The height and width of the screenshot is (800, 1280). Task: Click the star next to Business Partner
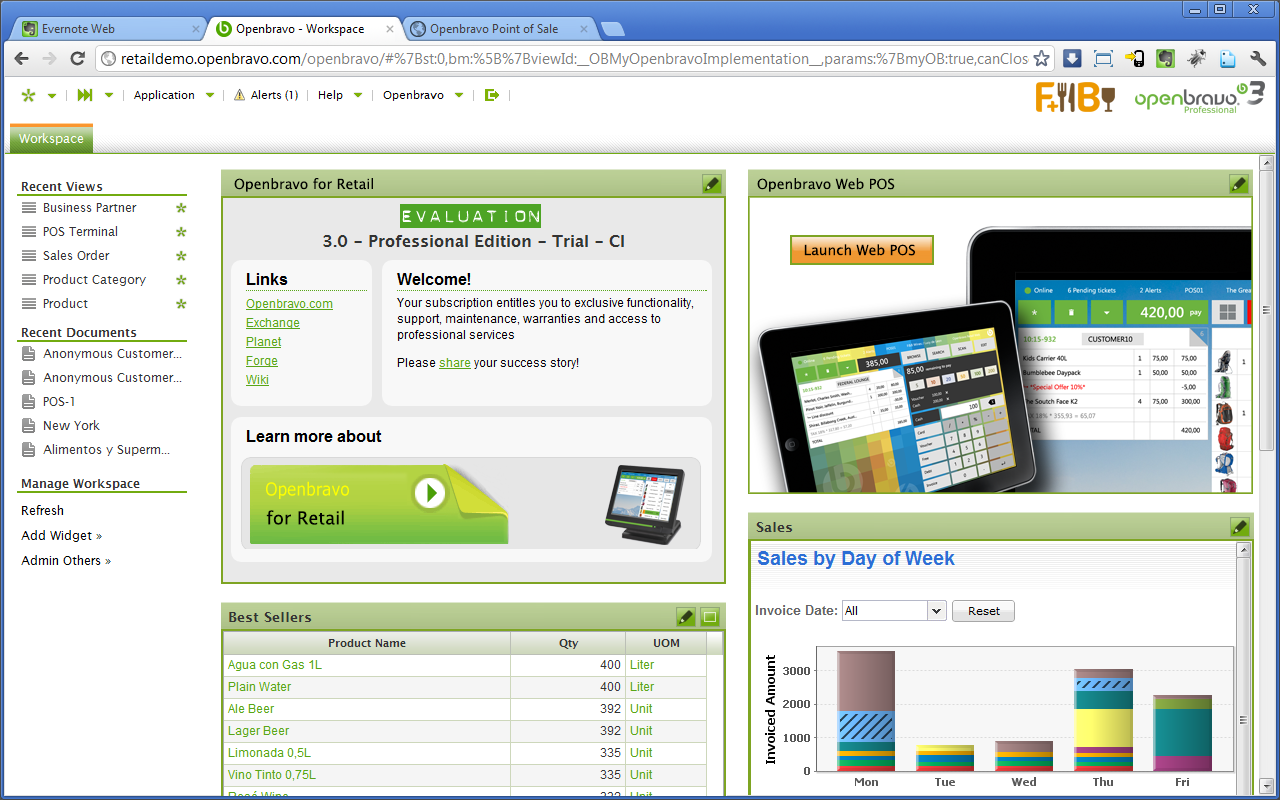point(181,208)
